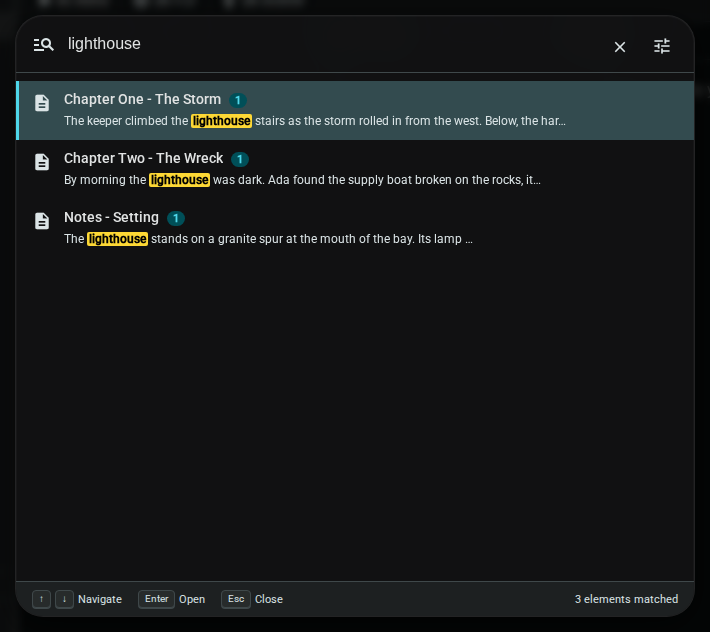Click the up arrow navigate key hint

click(41, 599)
